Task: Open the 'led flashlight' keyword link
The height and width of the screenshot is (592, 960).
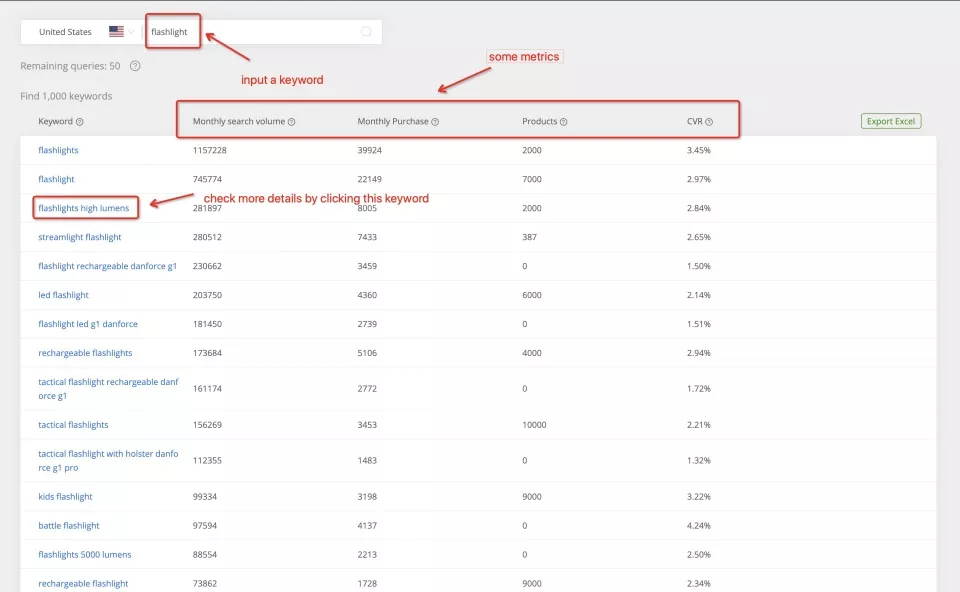Action: click(x=63, y=295)
